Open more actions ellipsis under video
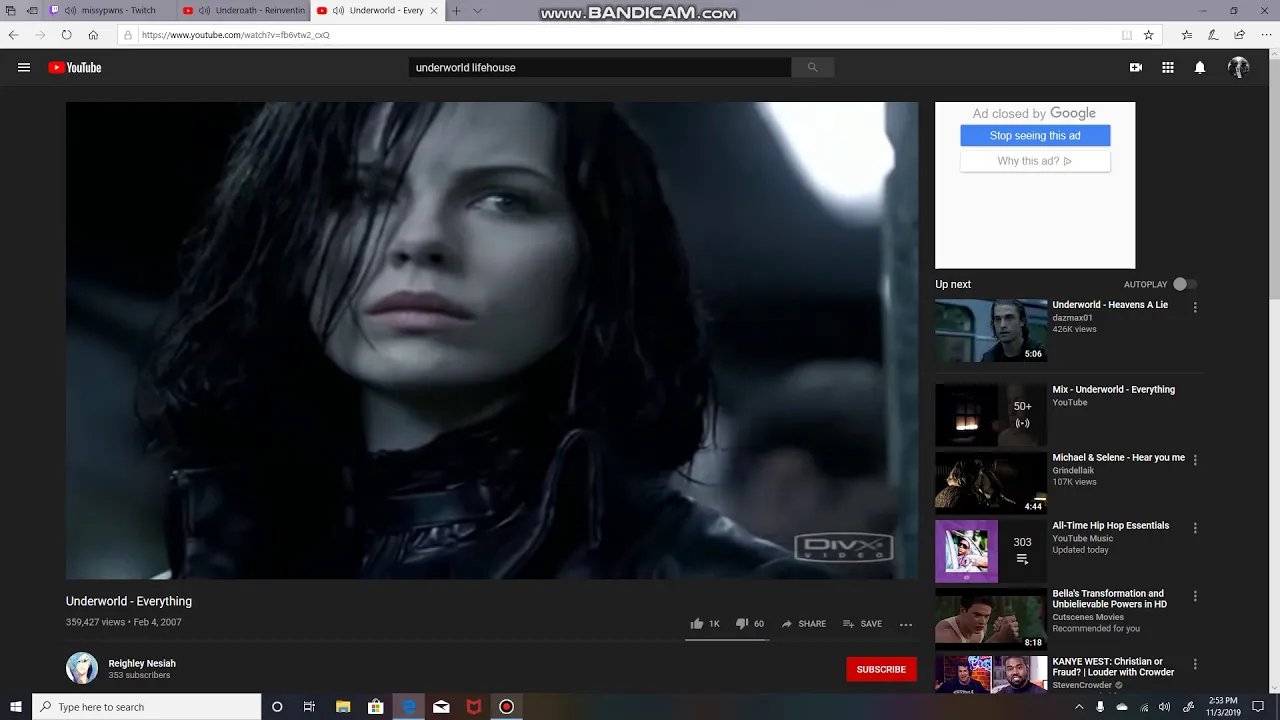Viewport: 1280px width, 720px height. pos(906,624)
